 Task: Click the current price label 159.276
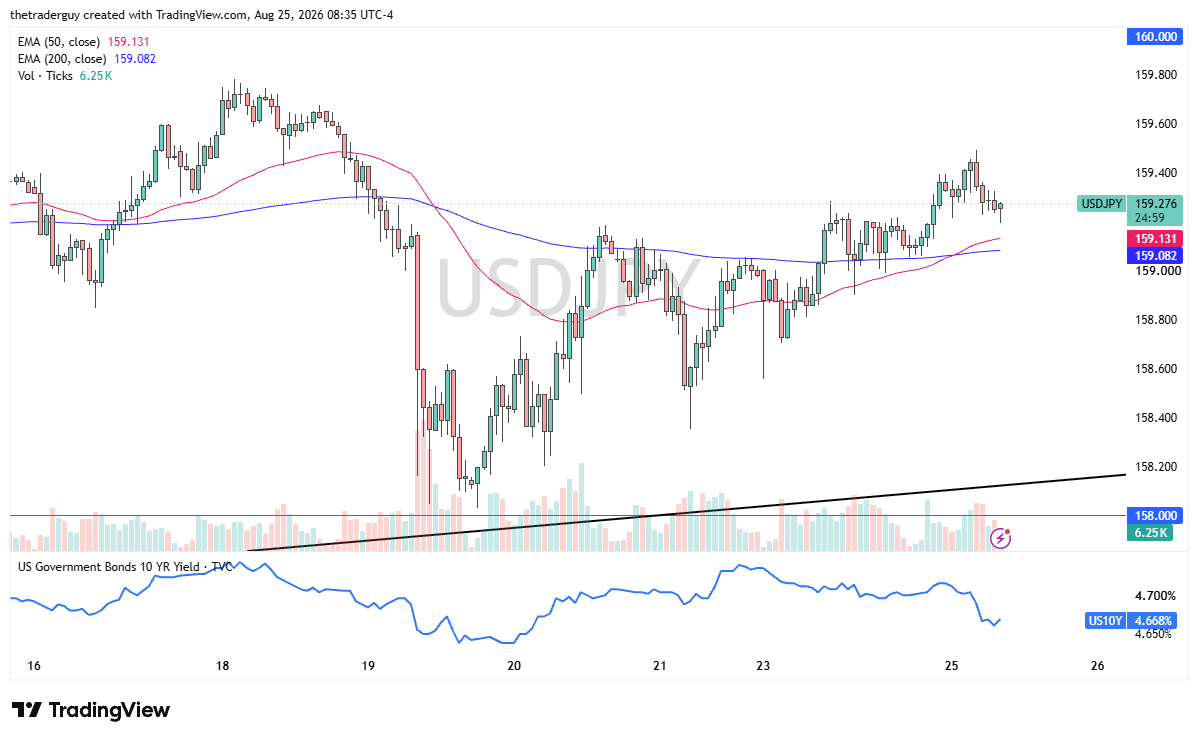point(1155,204)
